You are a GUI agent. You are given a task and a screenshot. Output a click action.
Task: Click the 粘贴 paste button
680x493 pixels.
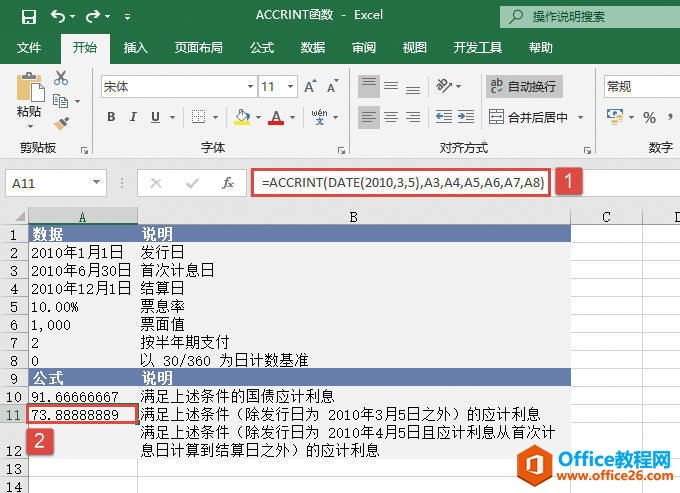pyautogui.click(x=29, y=95)
